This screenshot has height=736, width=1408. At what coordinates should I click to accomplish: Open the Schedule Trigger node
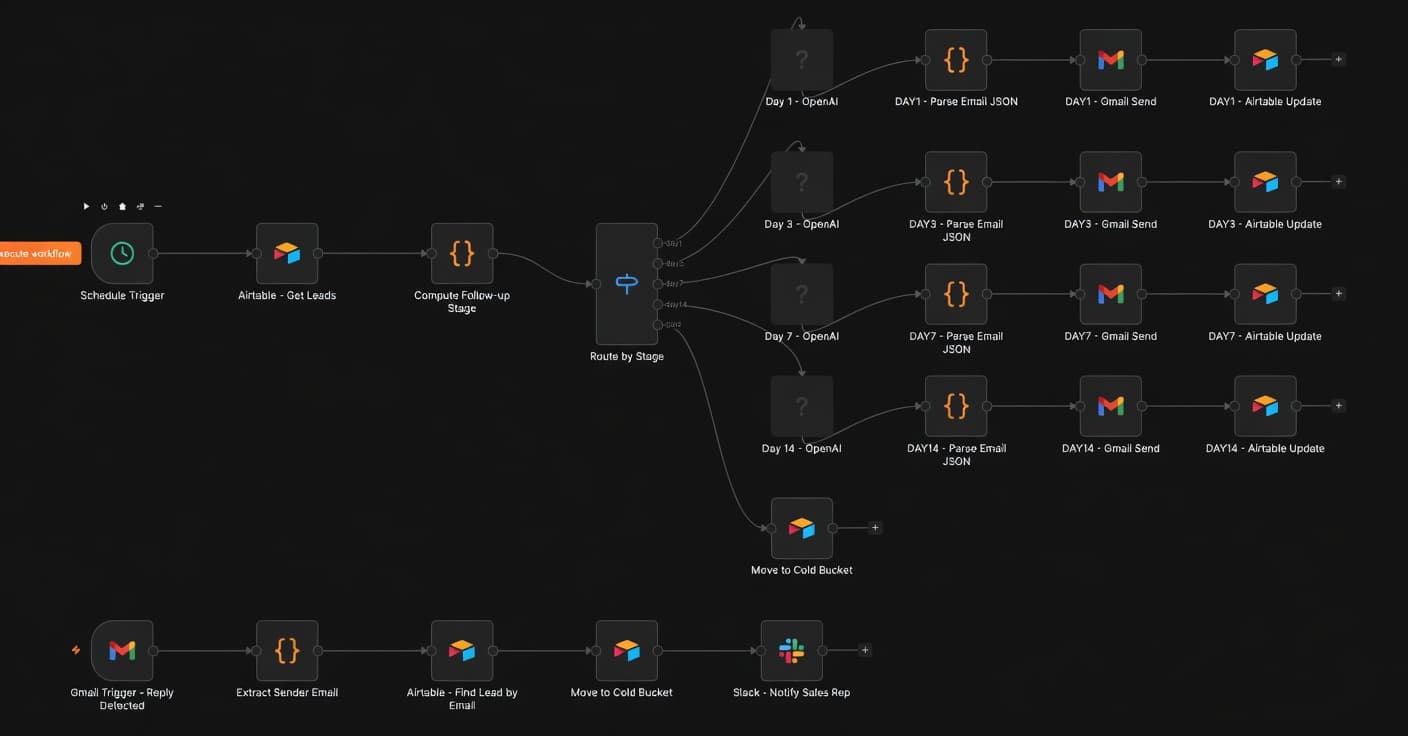(x=122, y=253)
